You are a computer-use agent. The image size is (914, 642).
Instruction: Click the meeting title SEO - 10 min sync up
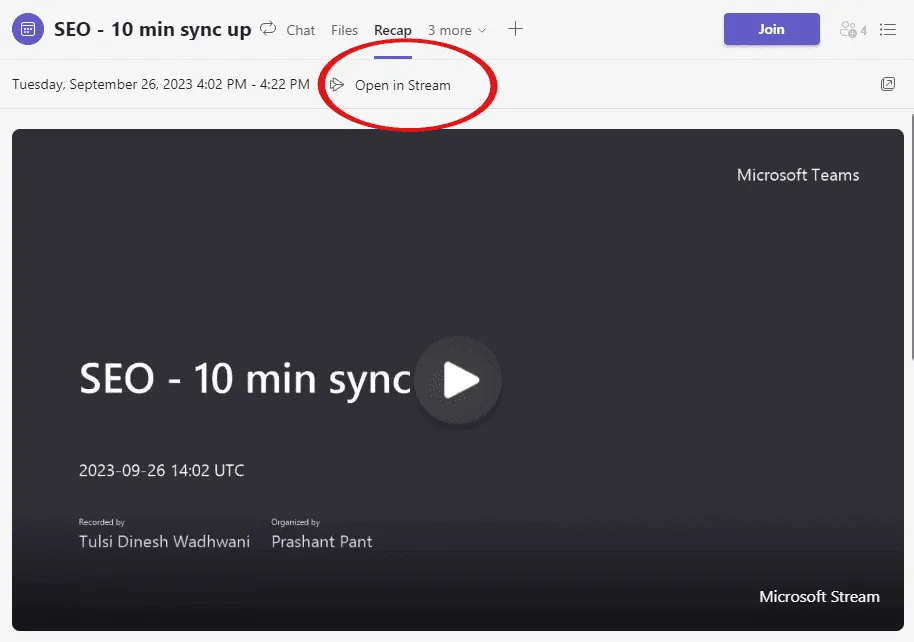(x=152, y=29)
